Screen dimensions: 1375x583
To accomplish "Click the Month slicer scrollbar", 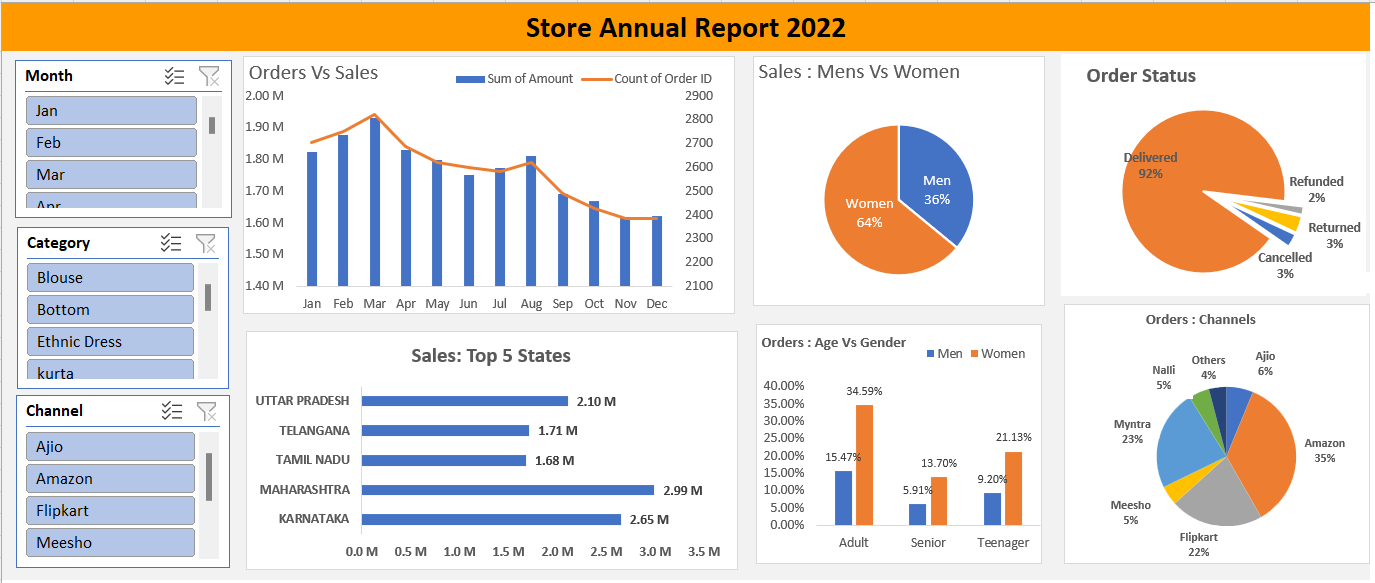I will pos(212,125).
